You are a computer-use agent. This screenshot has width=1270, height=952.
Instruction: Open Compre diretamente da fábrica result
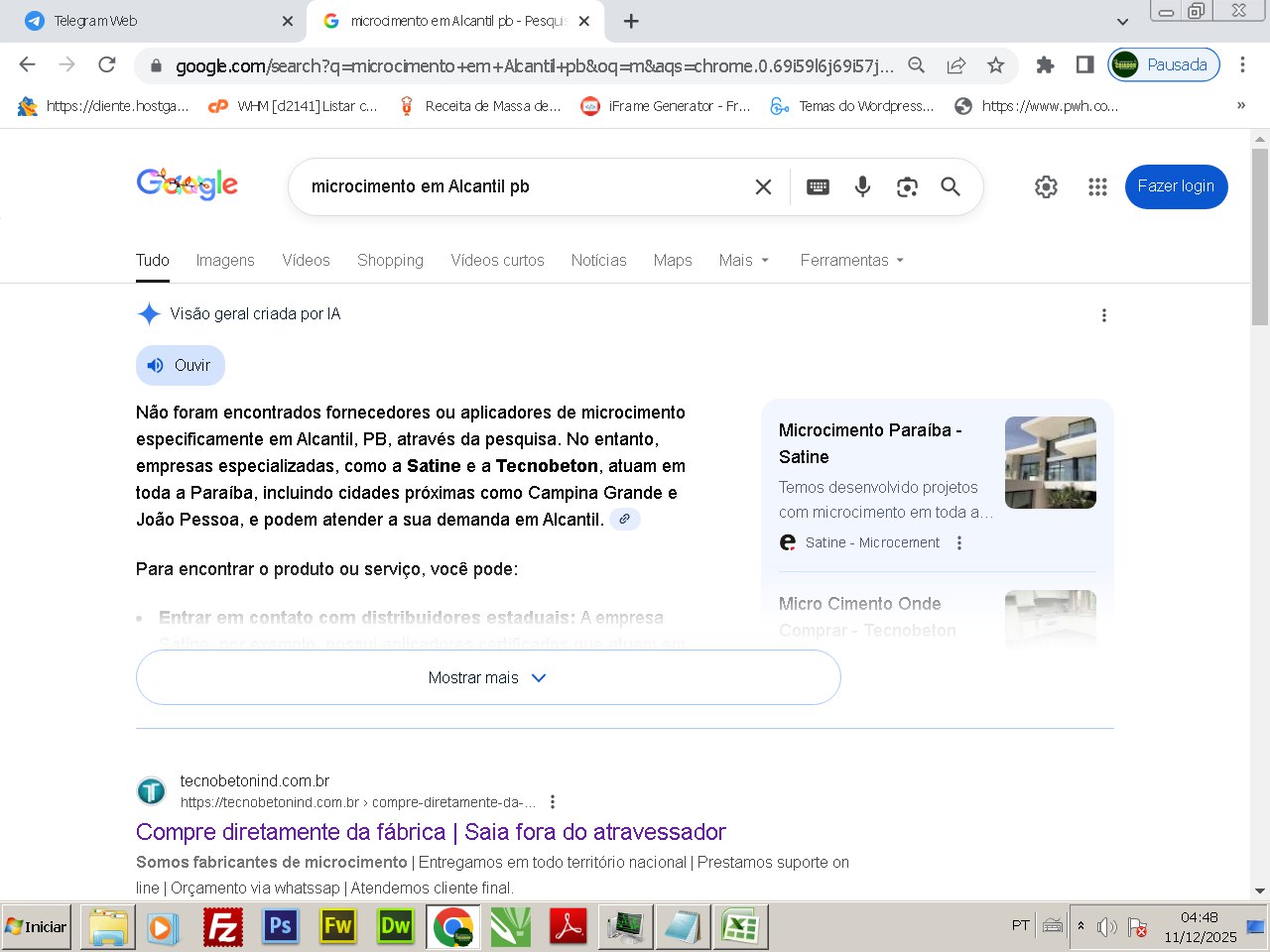pyautogui.click(x=431, y=832)
